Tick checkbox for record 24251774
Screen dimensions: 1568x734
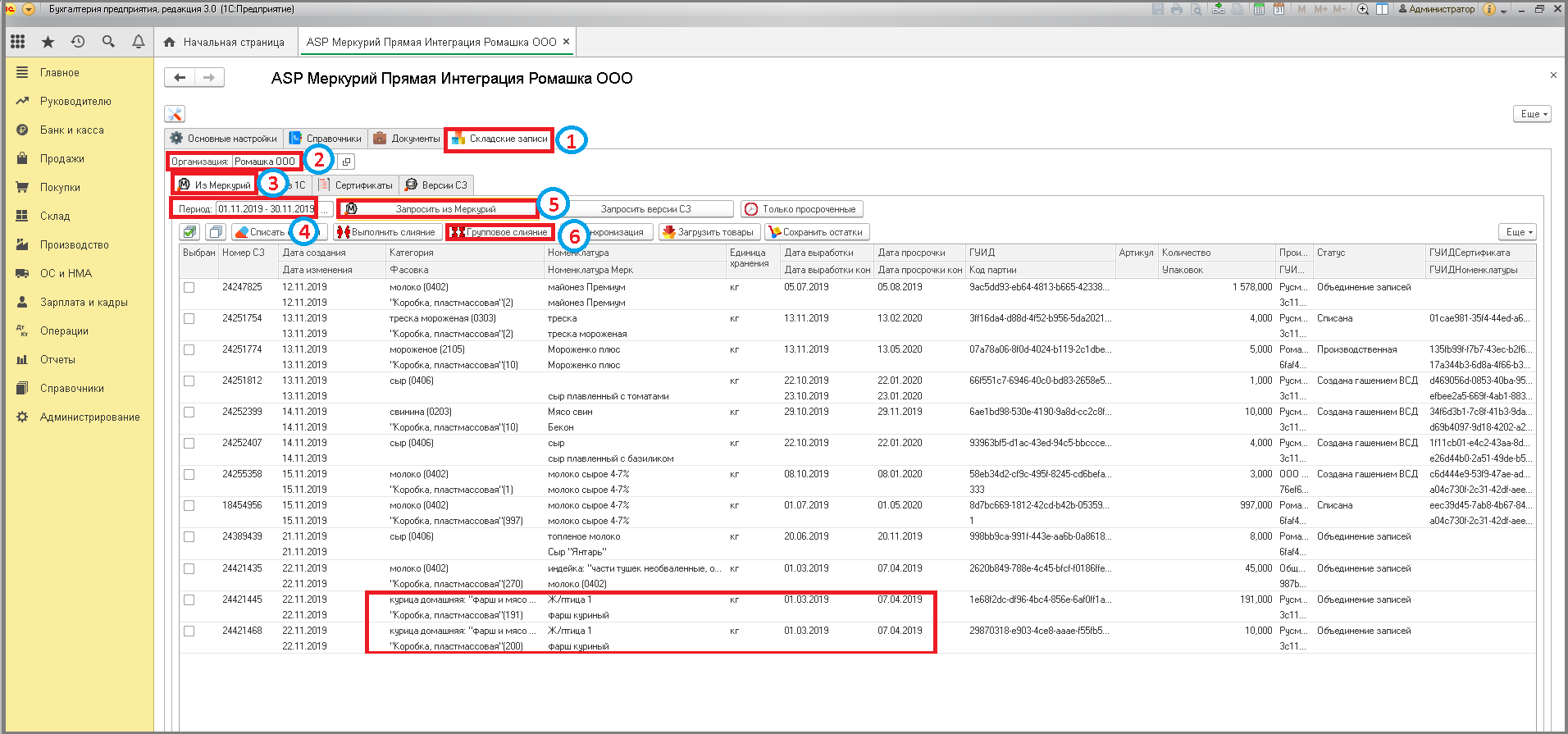click(x=189, y=349)
